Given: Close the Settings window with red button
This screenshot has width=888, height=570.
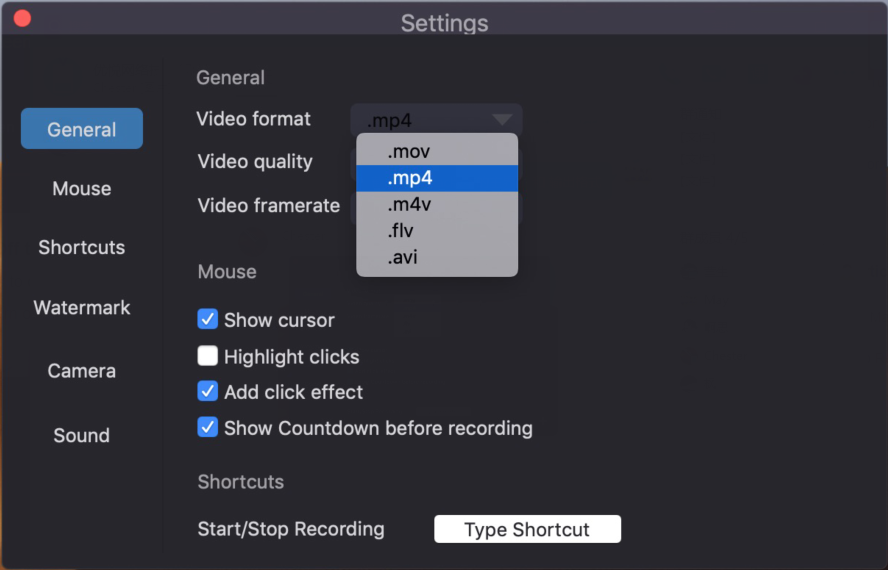Looking at the screenshot, I should [x=21, y=18].
